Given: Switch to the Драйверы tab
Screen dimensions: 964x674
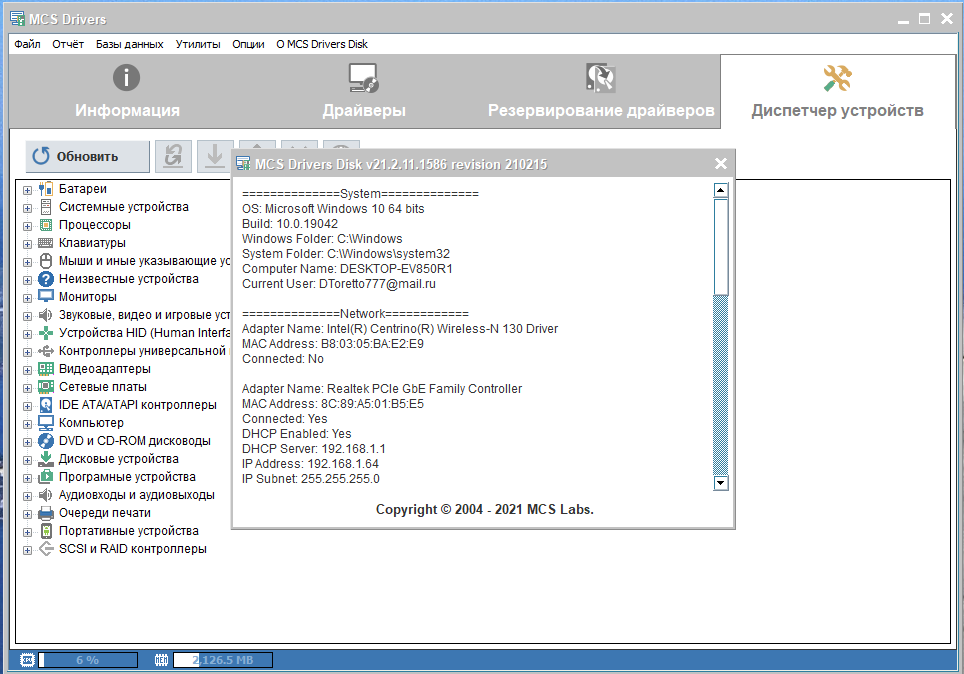Looking at the screenshot, I should [364, 92].
